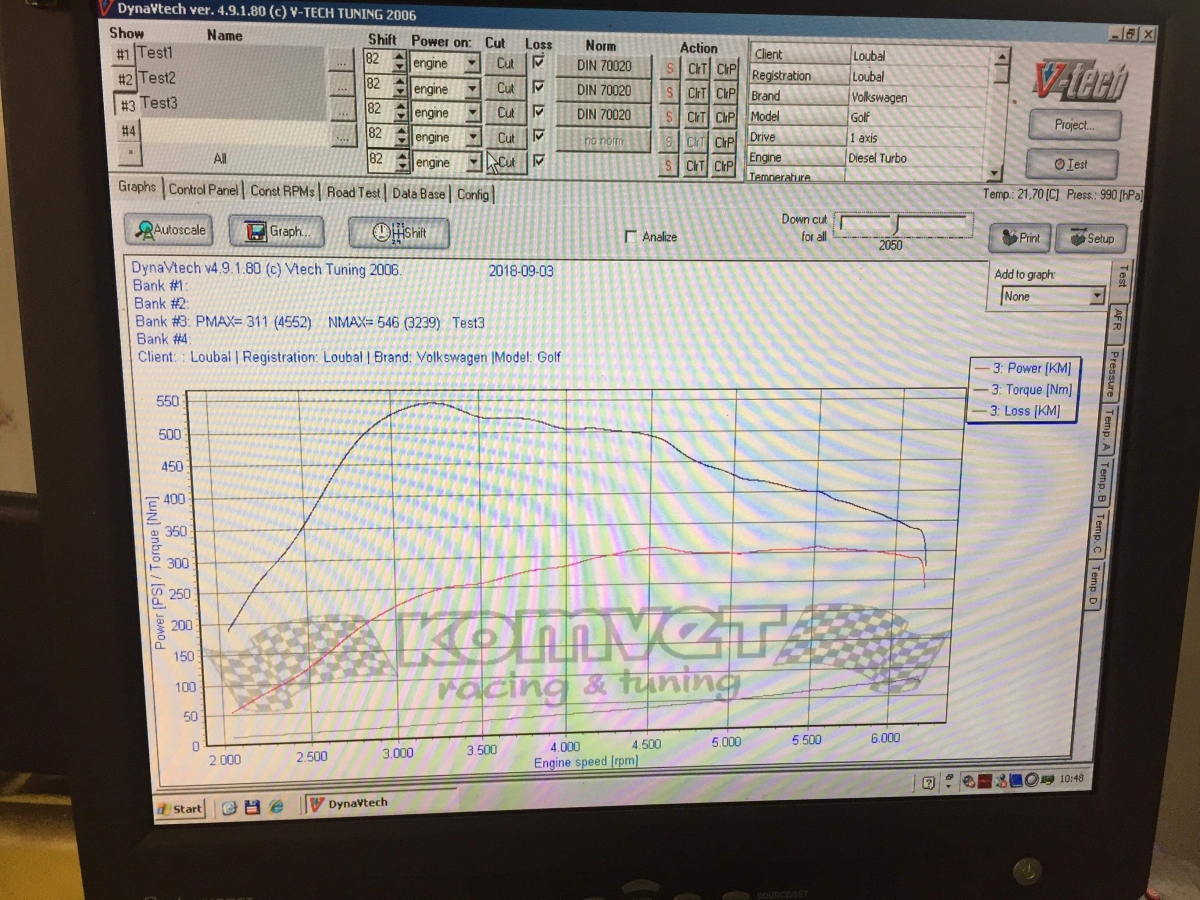Viewport: 1200px width, 900px height.
Task: Click the scroll-up arrow in client info list
Action: (1001, 57)
